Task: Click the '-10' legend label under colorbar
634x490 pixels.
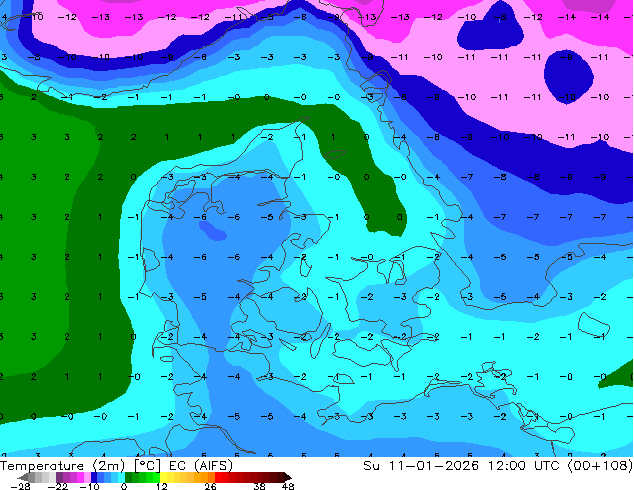Action: coord(89,486)
